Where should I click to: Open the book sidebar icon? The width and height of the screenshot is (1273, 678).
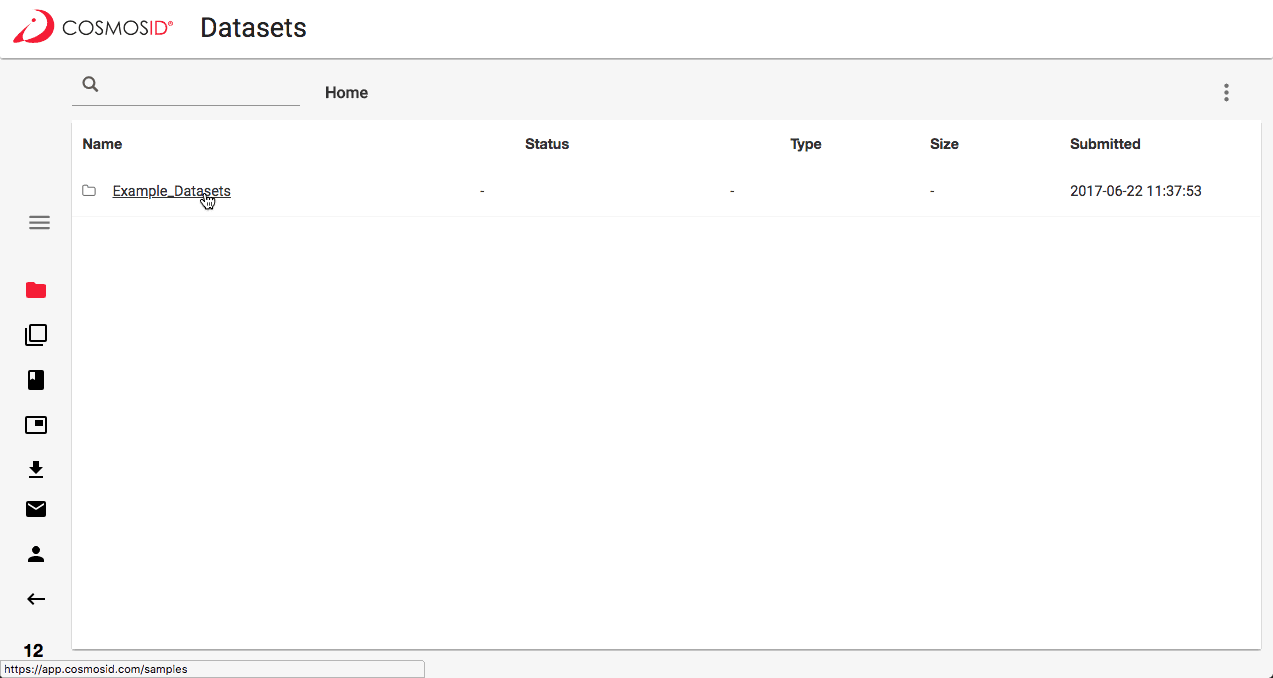tap(36, 380)
